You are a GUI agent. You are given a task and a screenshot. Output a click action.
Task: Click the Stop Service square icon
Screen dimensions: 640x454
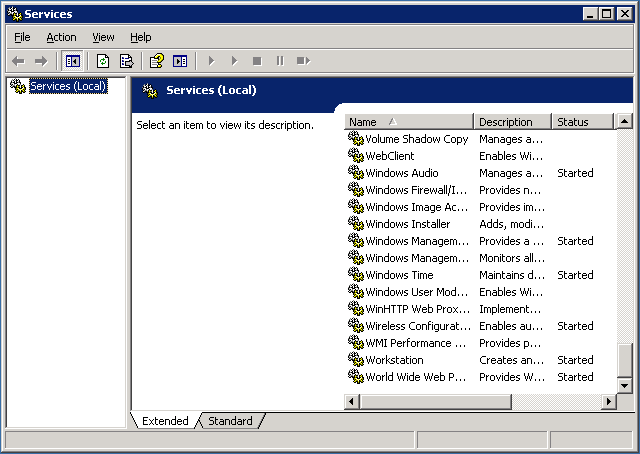pos(257,61)
